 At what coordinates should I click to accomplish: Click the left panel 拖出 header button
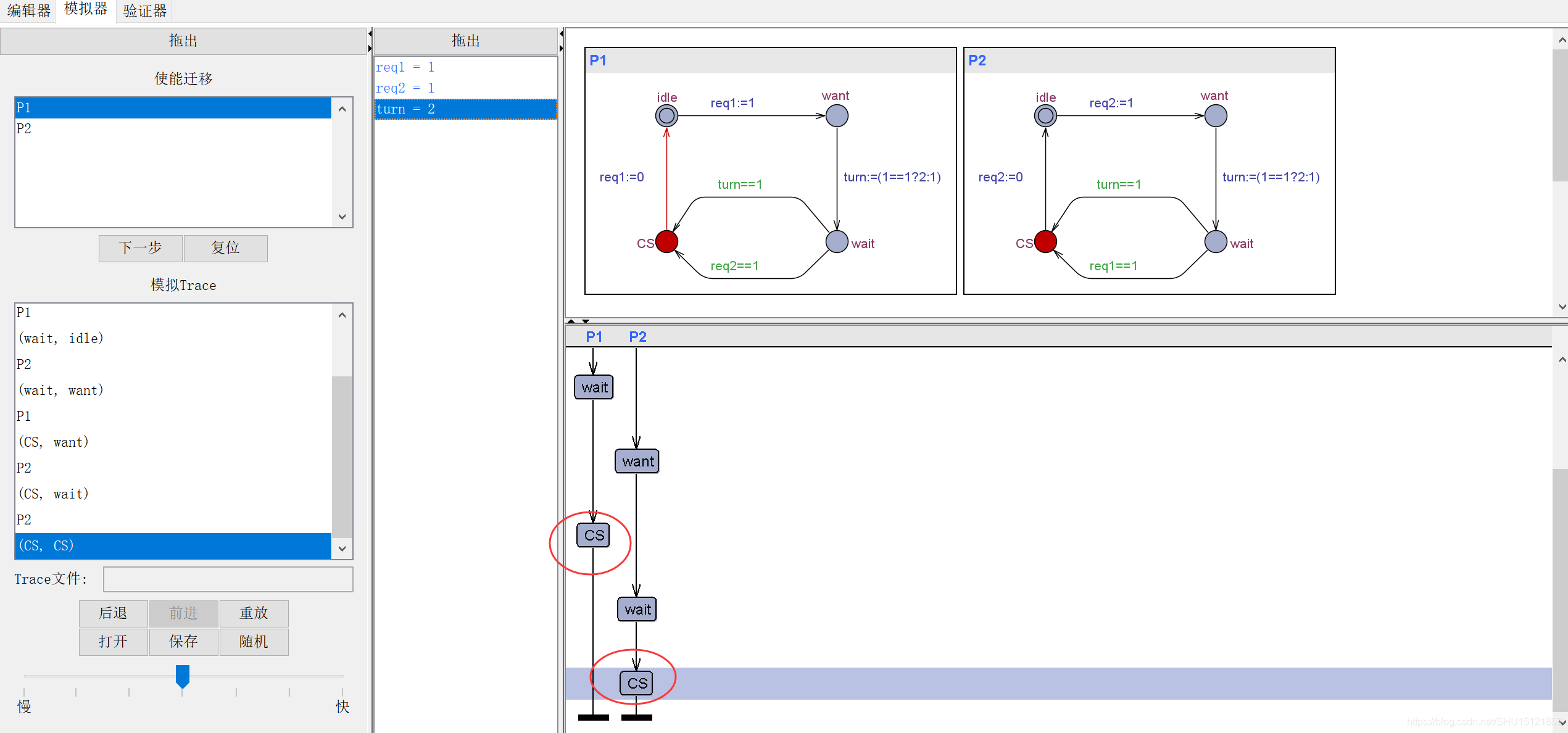pos(183,41)
